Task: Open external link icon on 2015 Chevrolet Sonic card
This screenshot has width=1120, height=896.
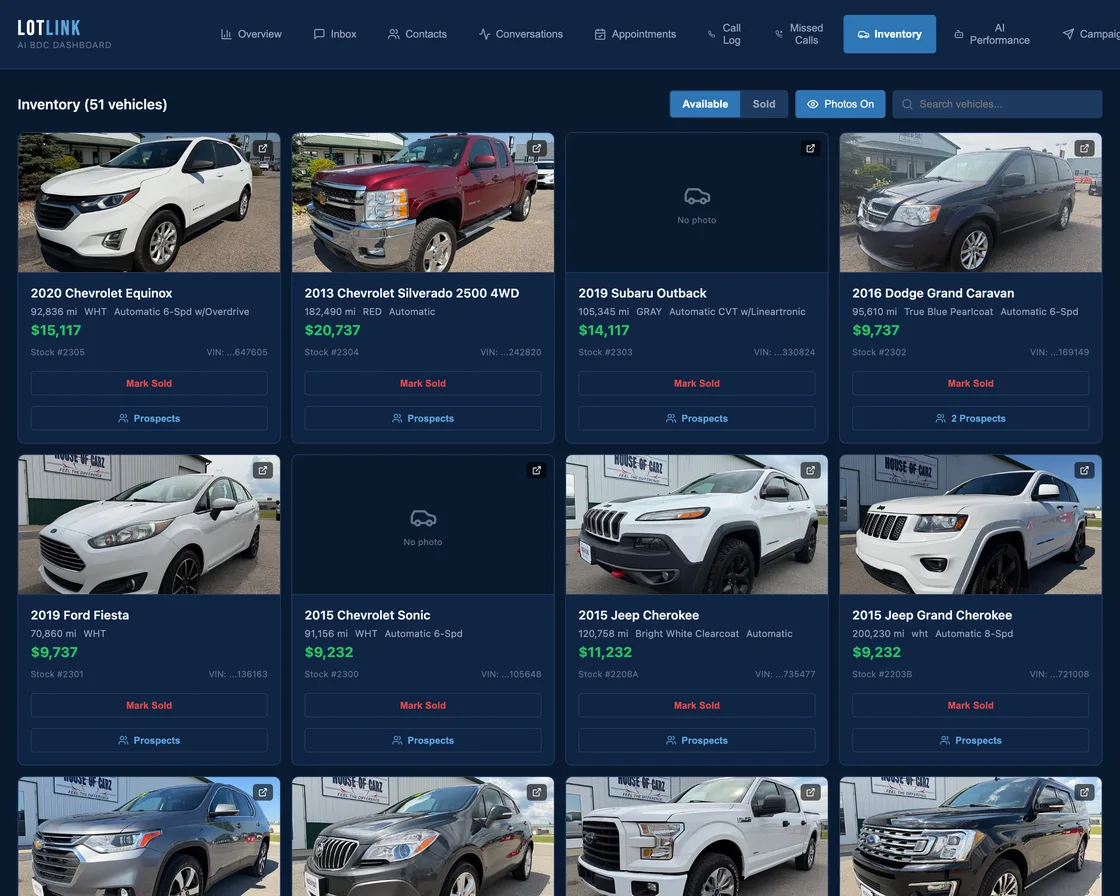Action: coord(536,470)
